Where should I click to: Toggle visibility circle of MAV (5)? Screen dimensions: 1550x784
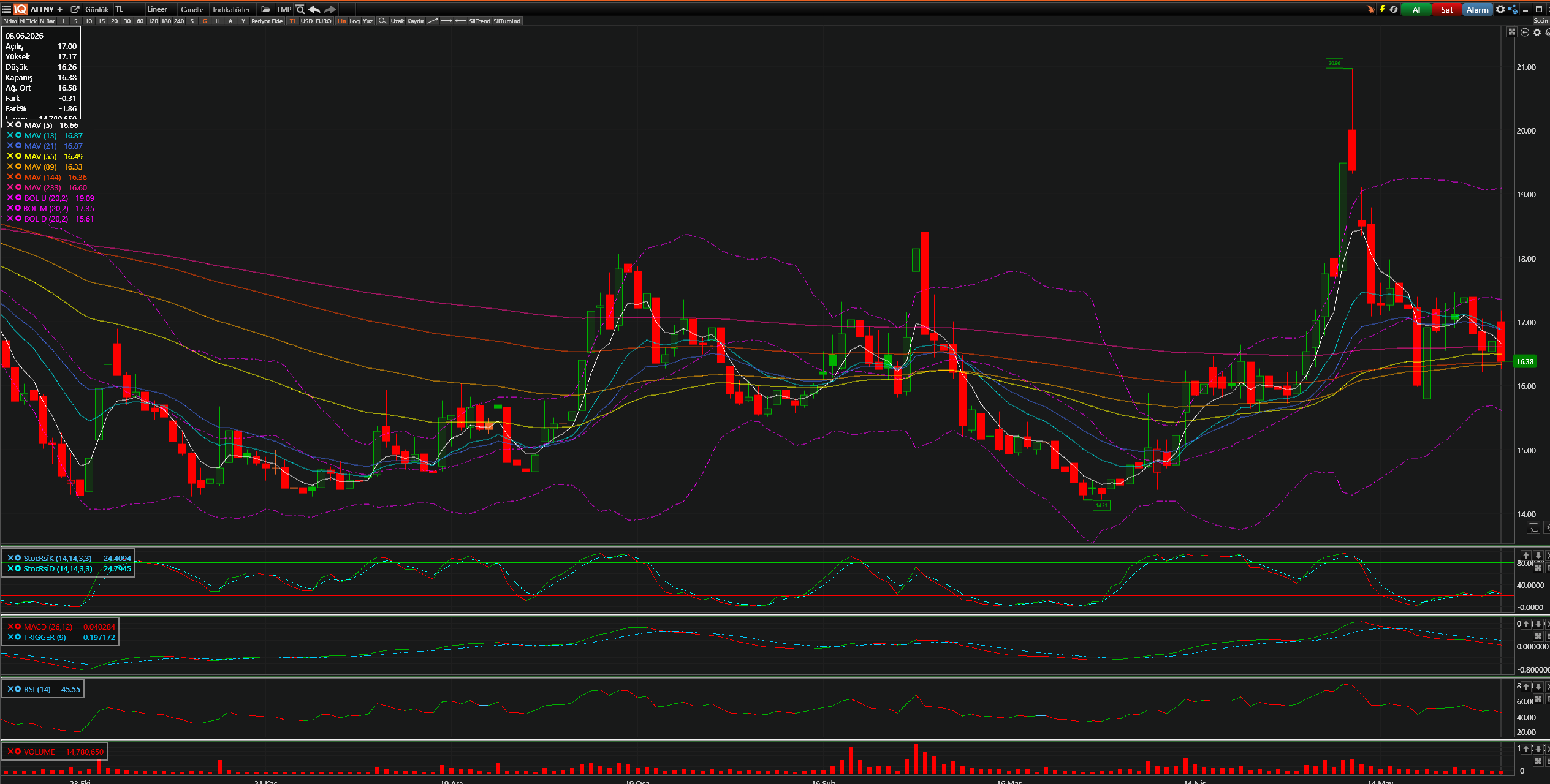coord(18,124)
